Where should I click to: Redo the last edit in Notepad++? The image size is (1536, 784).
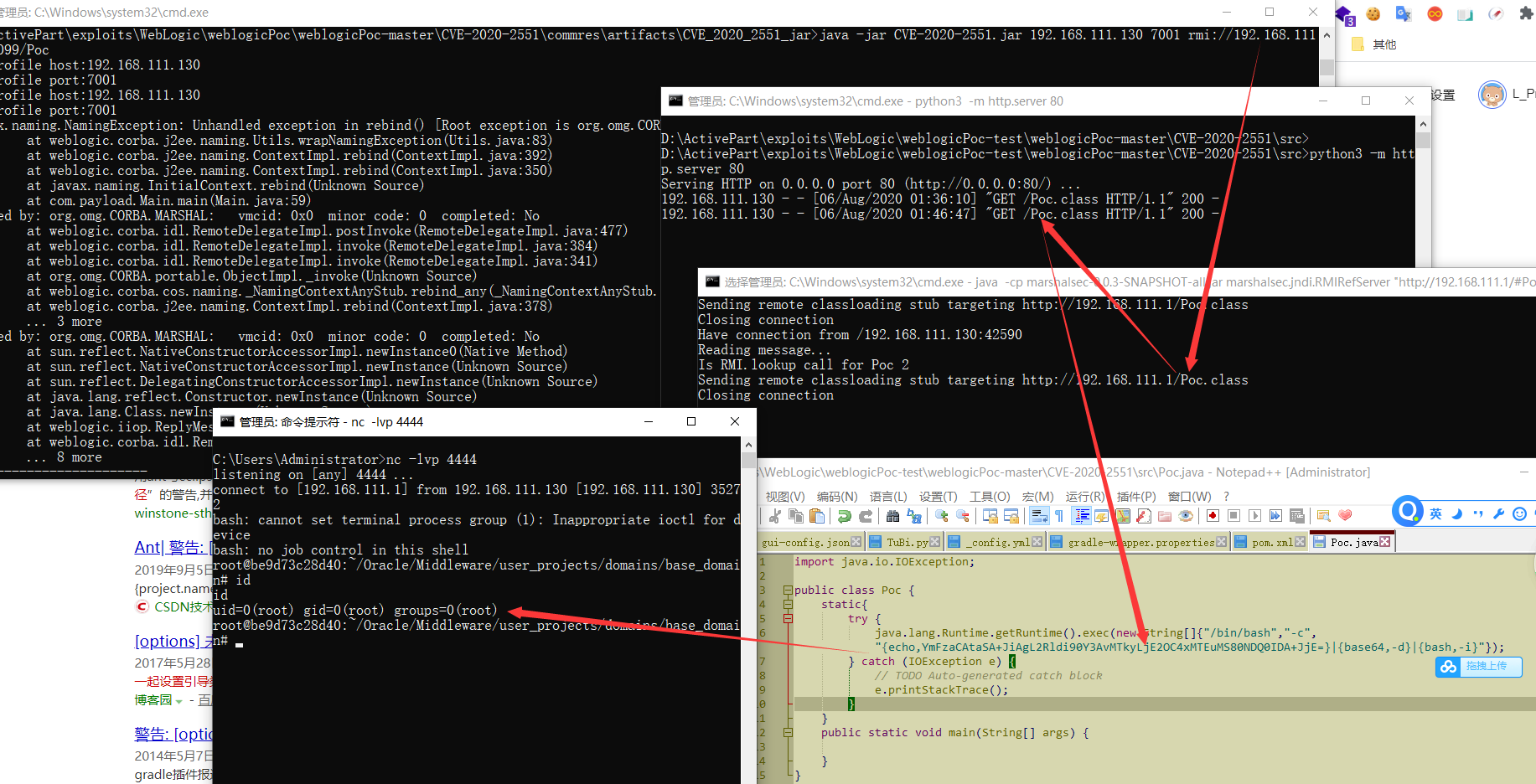pos(866,516)
